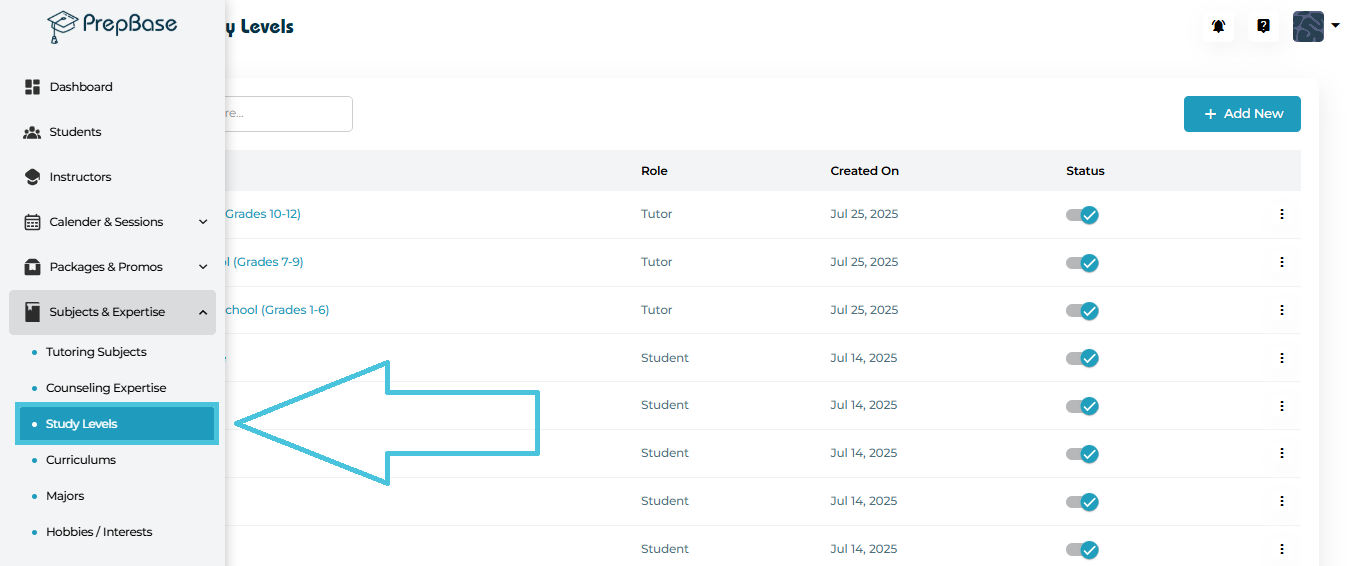Expand the Calender & Sessions submenu chevron

coord(203,222)
